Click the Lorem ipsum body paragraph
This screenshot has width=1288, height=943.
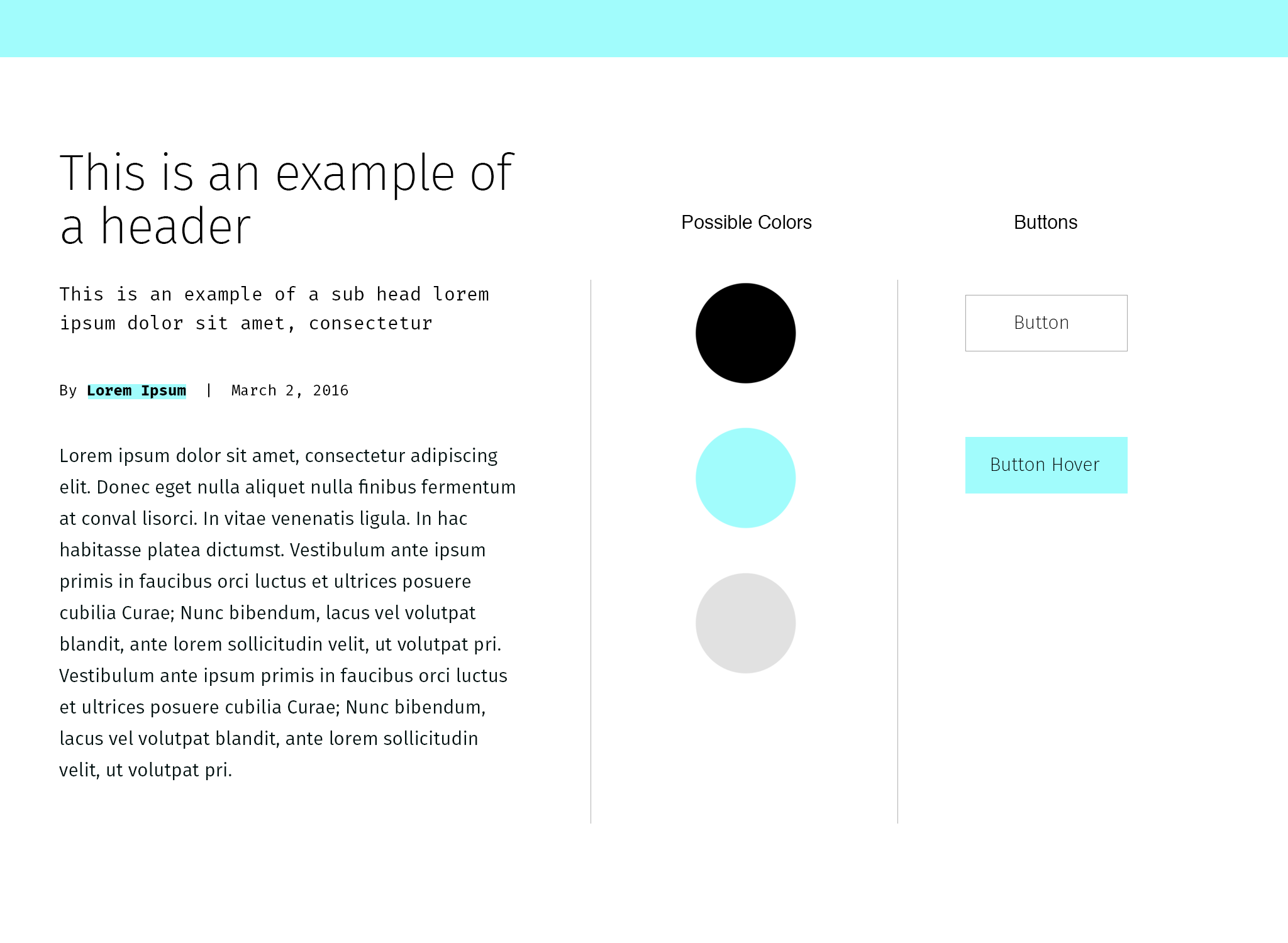point(287,613)
